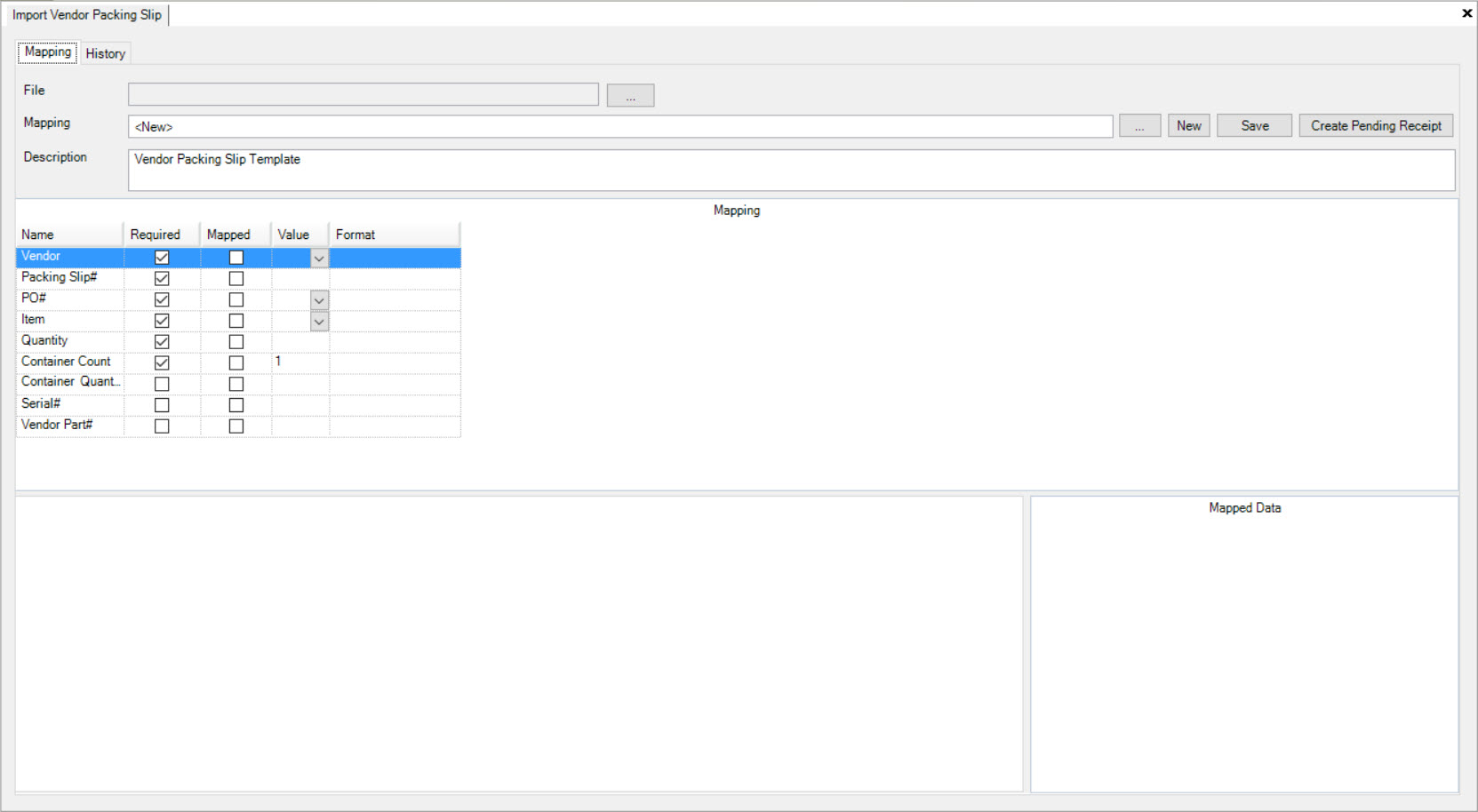Close the Import Vendor Packing Slip window
The image size is (1478, 812).
[1467, 13]
